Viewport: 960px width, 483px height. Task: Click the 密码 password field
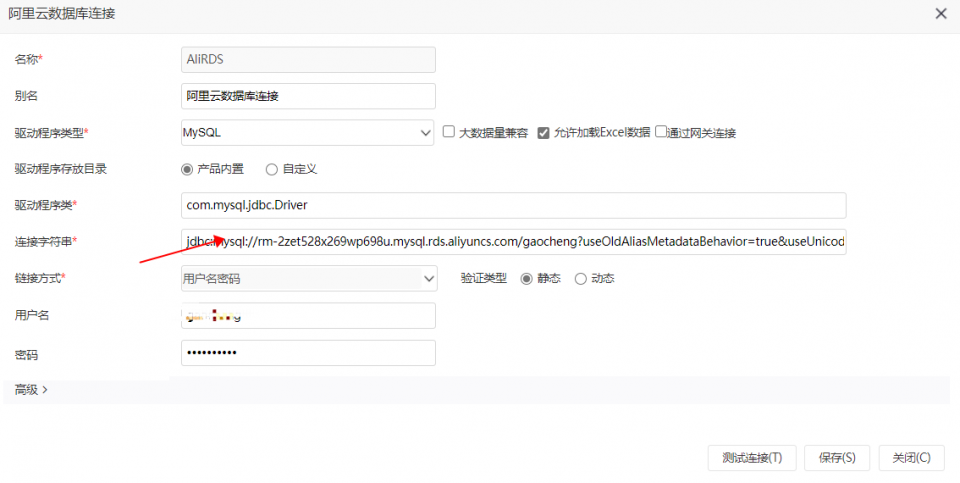[x=308, y=353]
